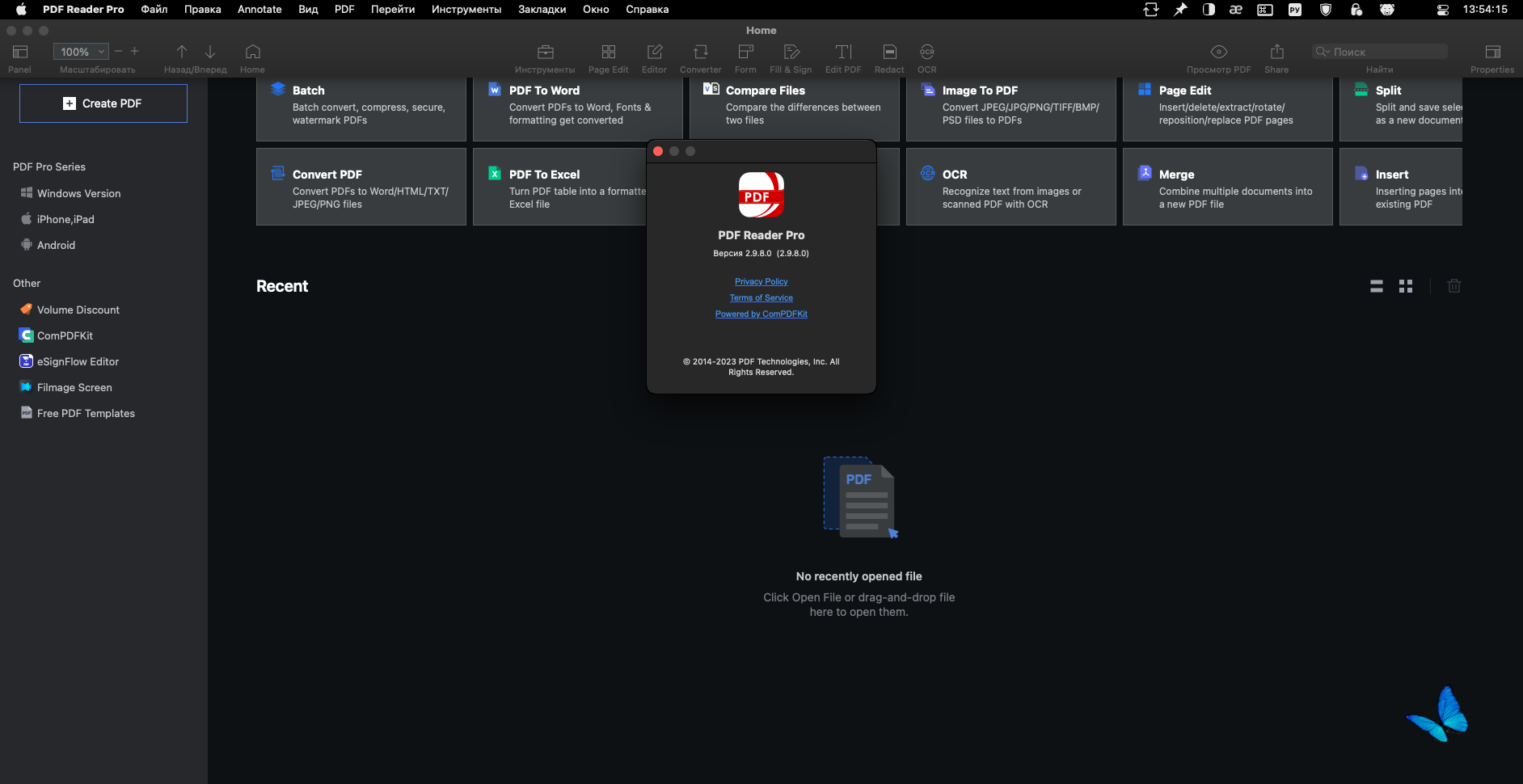Image resolution: width=1523 pixels, height=784 pixels.
Task: Zoom out with the minus button
Action: point(118,52)
